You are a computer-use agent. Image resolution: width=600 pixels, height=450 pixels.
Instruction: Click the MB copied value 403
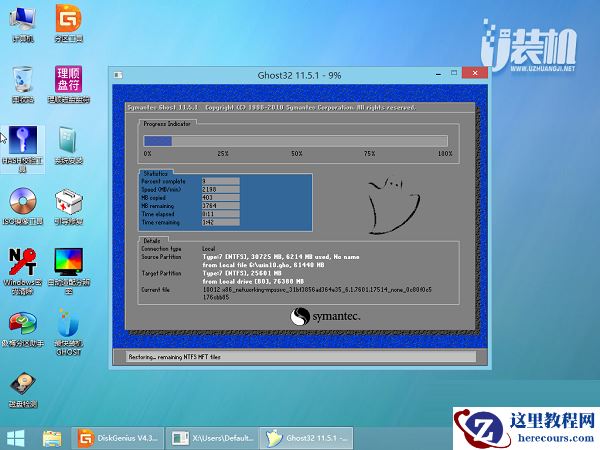(x=221, y=197)
